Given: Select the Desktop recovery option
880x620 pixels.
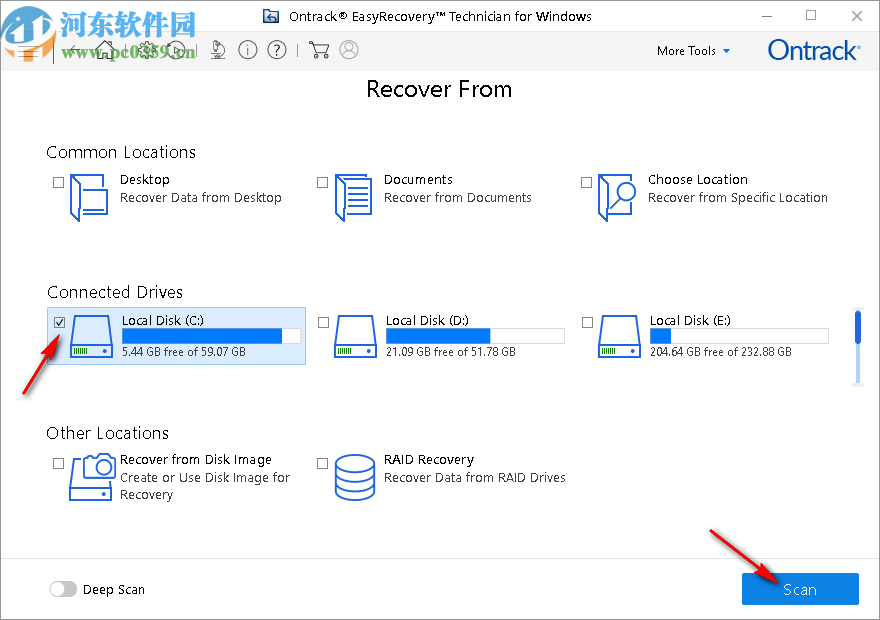Looking at the screenshot, I should click(58, 182).
